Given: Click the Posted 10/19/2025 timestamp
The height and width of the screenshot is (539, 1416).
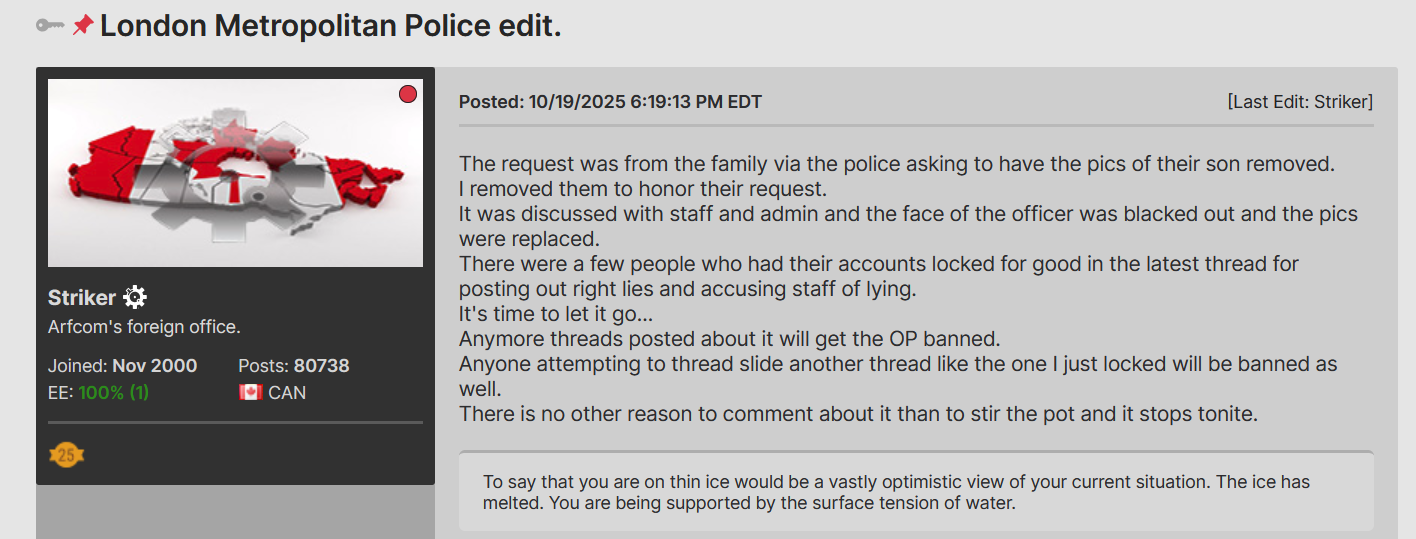Looking at the screenshot, I should point(610,102).
